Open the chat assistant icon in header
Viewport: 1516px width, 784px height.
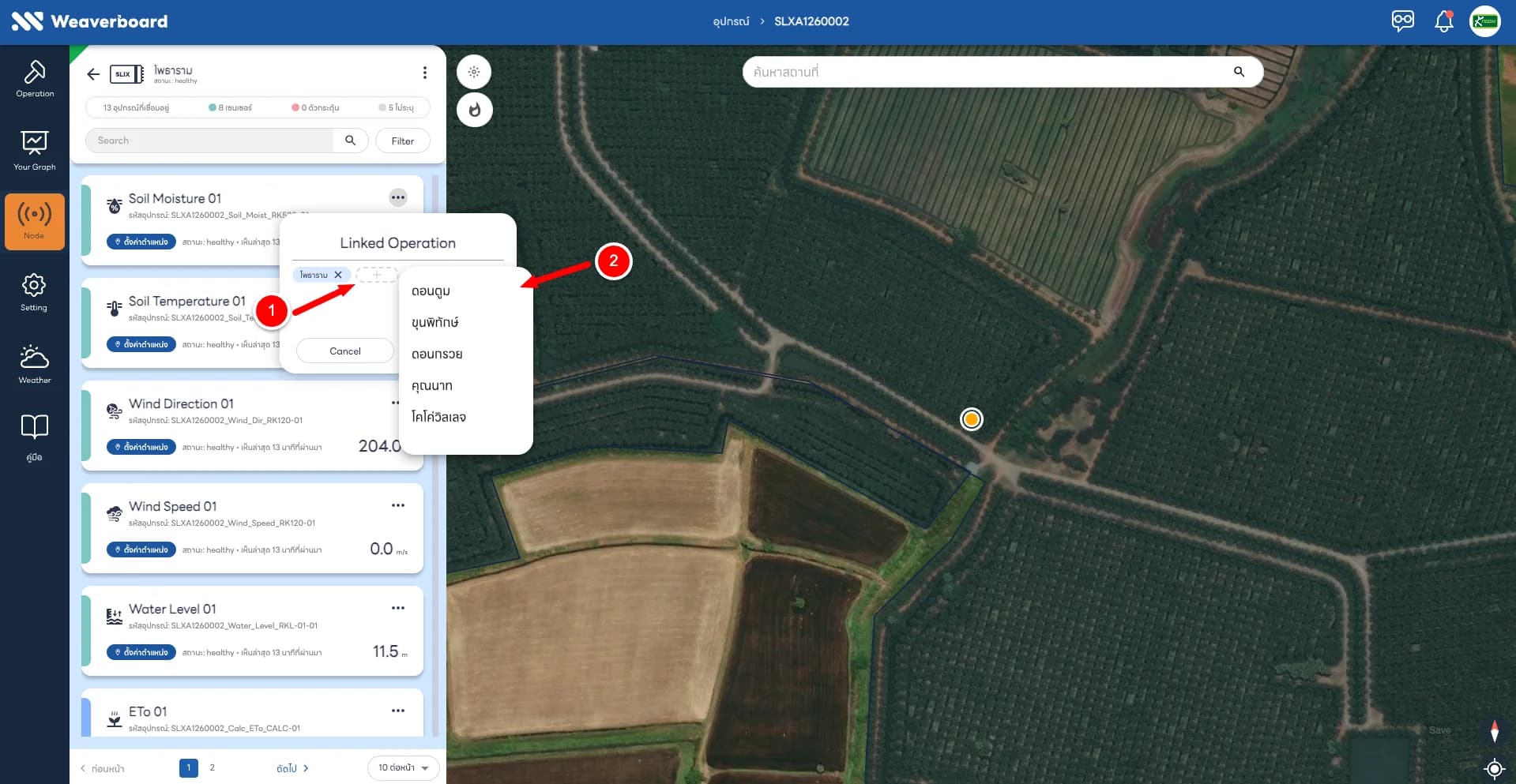[1403, 21]
